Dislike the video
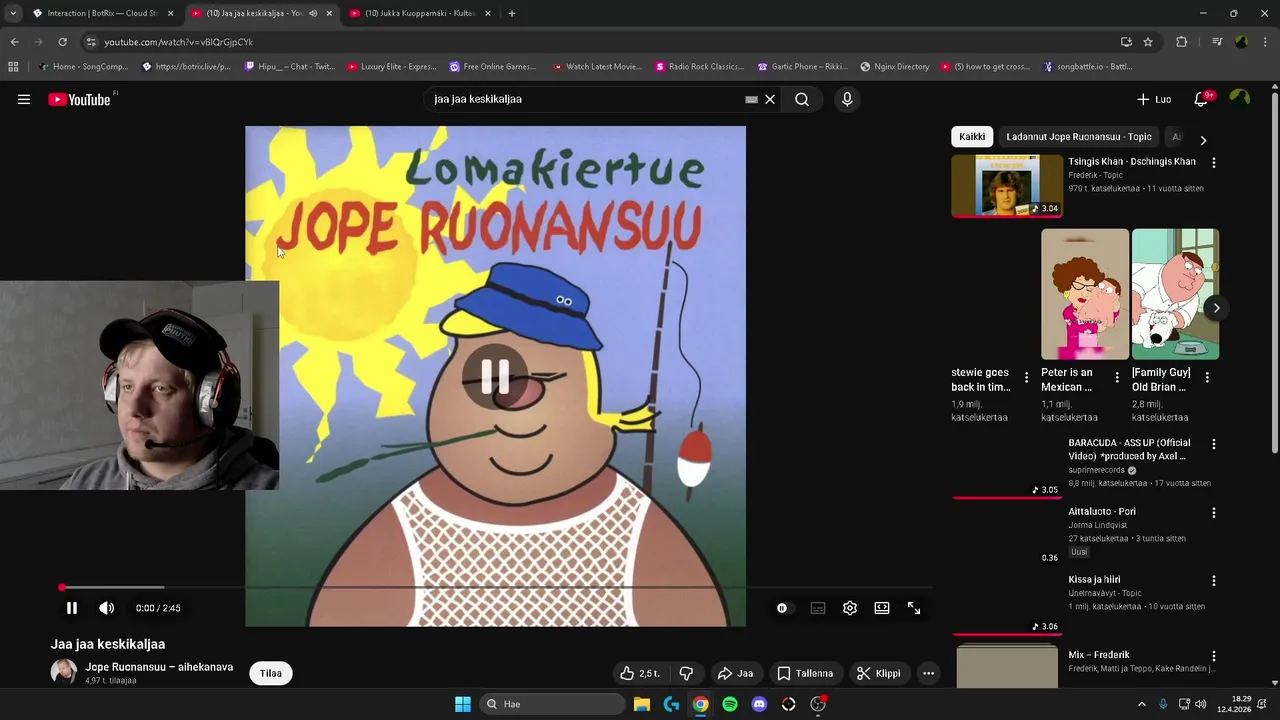 tap(686, 673)
